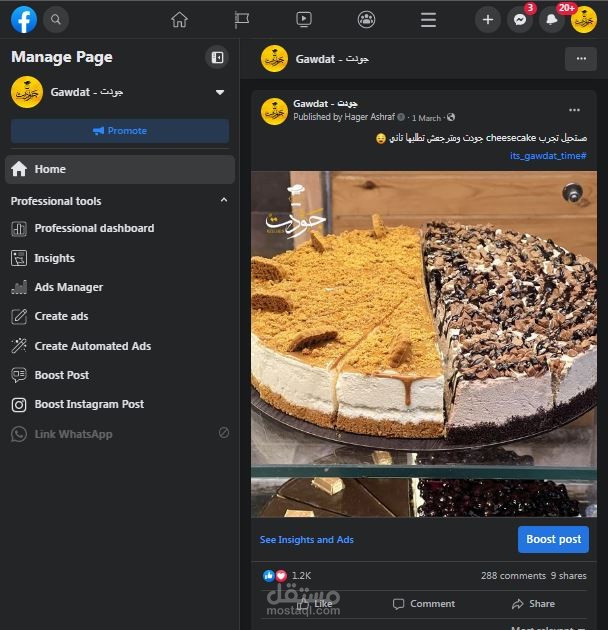
Task: Open Insights in sidebar
Action: click(x=54, y=258)
